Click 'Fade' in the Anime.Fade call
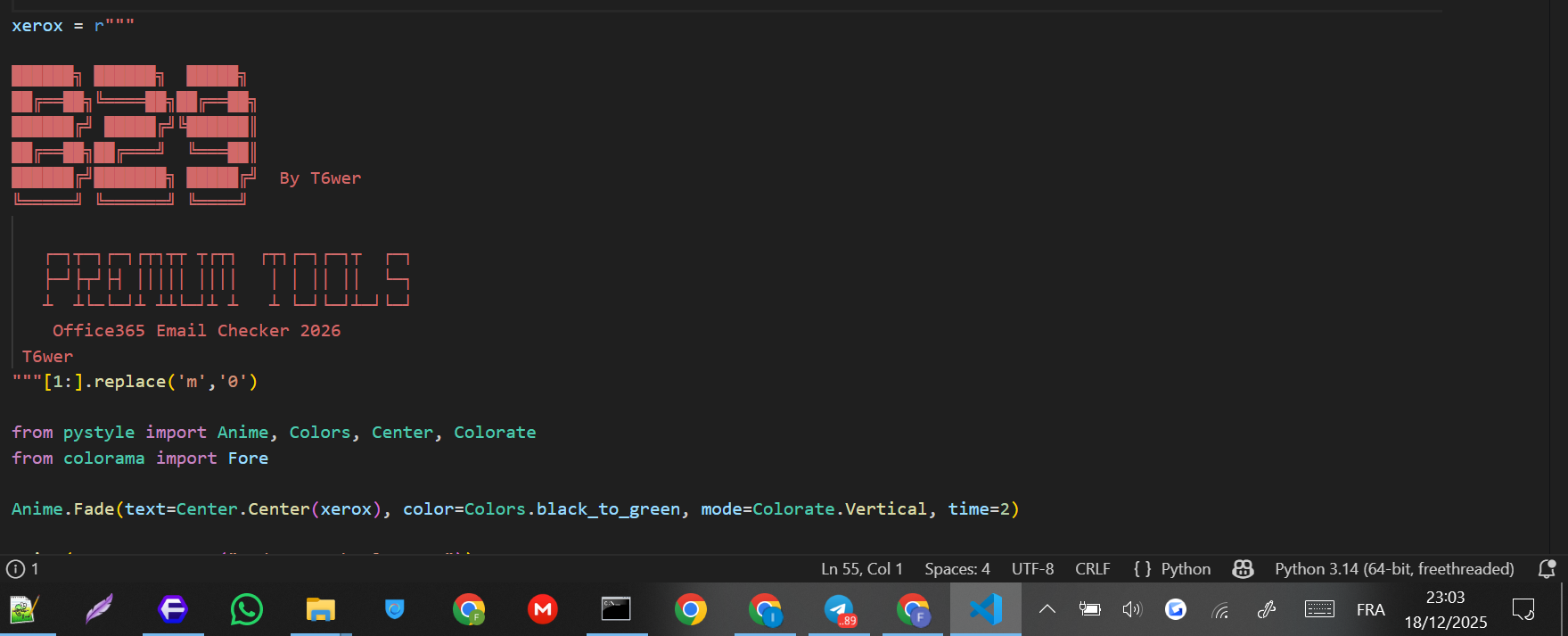The image size is (1568, 636). coord(94,509)
